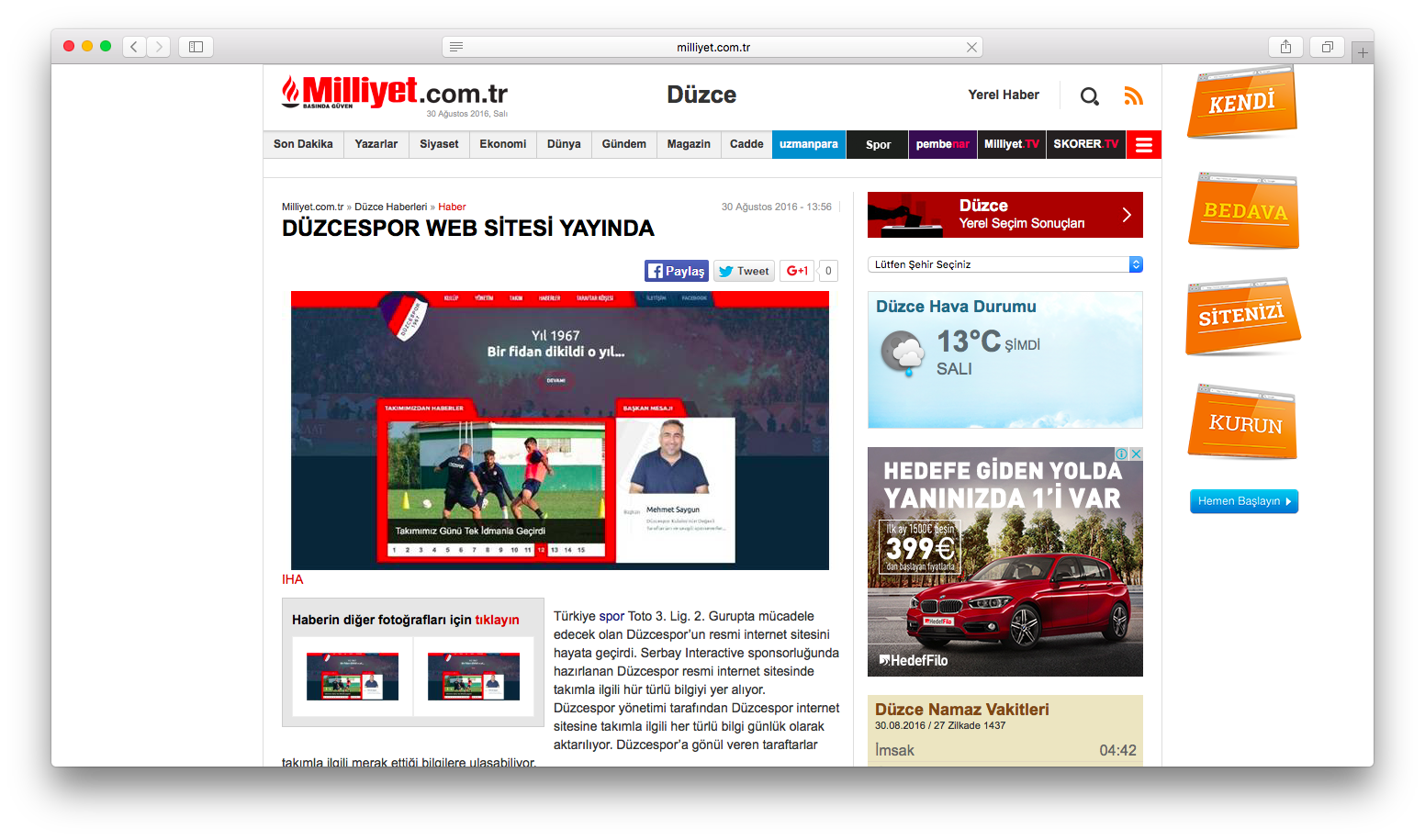Open the site search magnifier icon
Image resolution: width=1425 pixels, height=840 pixels.
[1090, 95]
